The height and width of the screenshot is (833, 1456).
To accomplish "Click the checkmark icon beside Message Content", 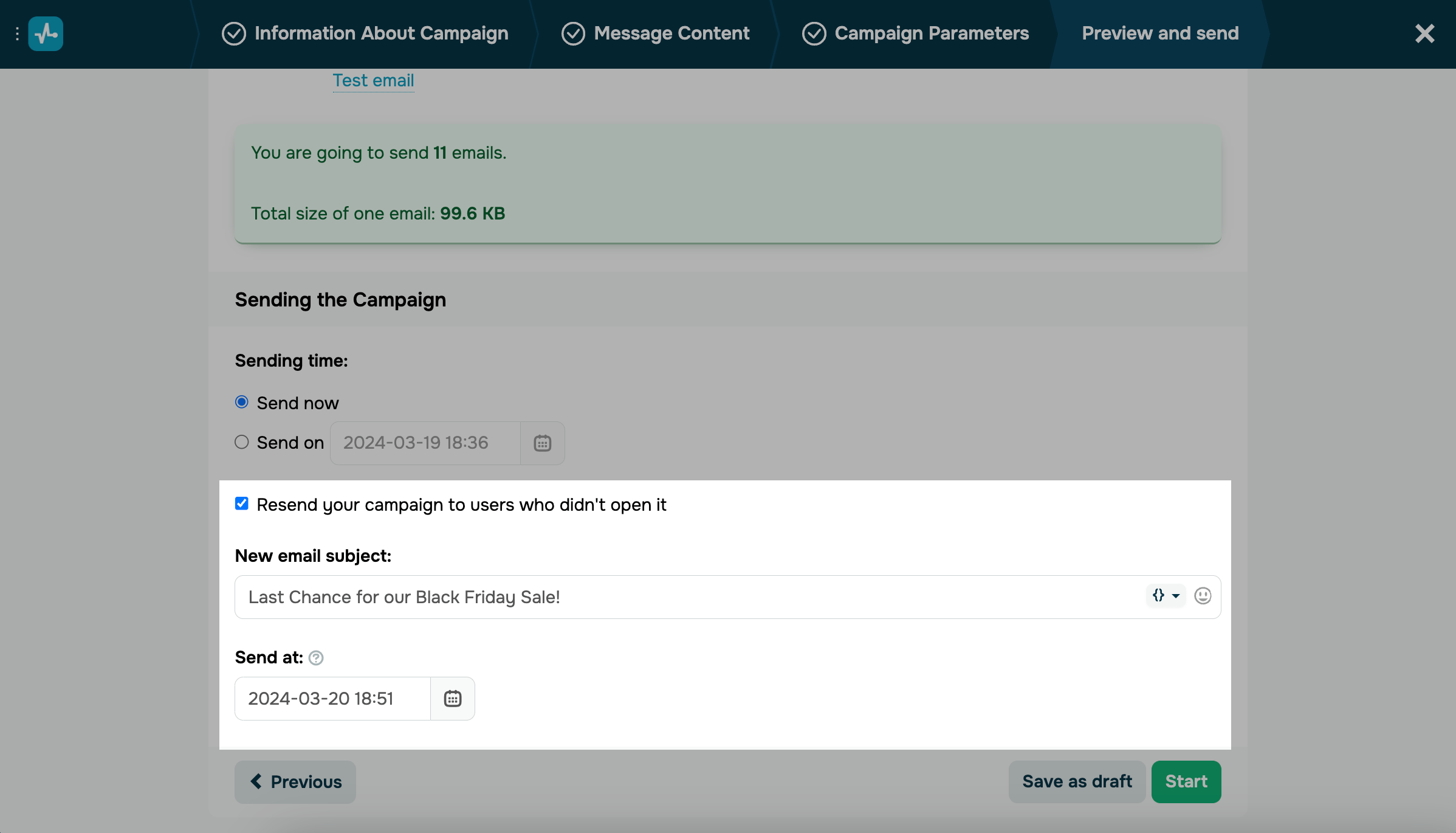I will point(573,33).
